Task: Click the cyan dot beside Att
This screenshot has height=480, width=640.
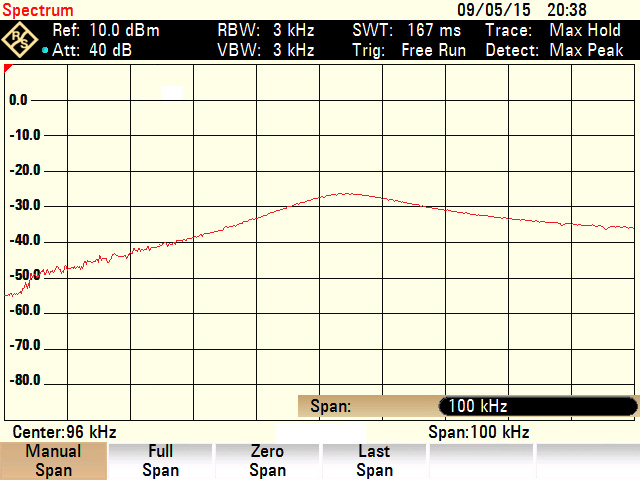Action: point(45,51)
